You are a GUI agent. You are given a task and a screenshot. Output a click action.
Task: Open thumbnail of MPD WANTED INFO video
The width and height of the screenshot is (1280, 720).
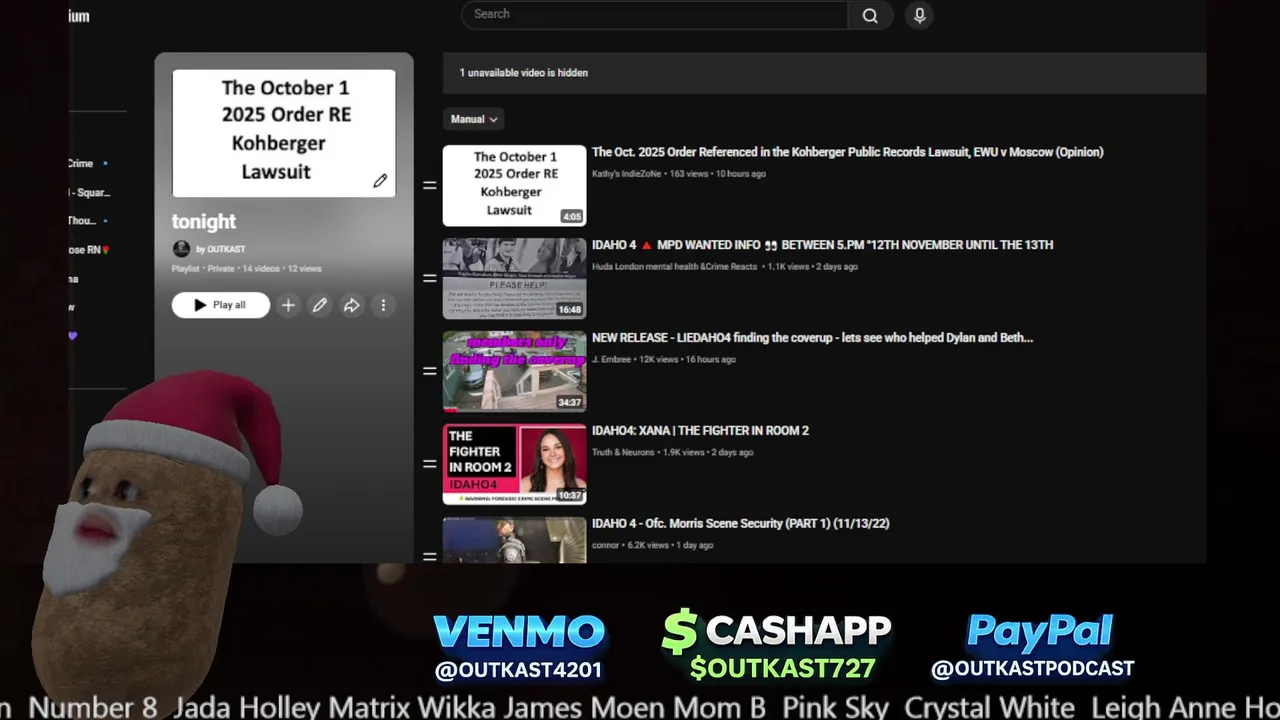point(514,278)
